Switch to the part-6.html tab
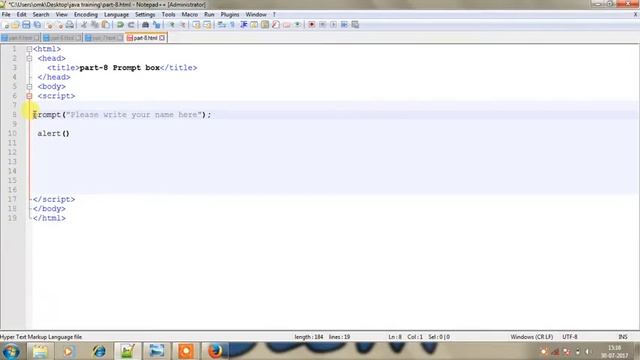This screenshot has width=640, height=360. click(x=62, y=38)
